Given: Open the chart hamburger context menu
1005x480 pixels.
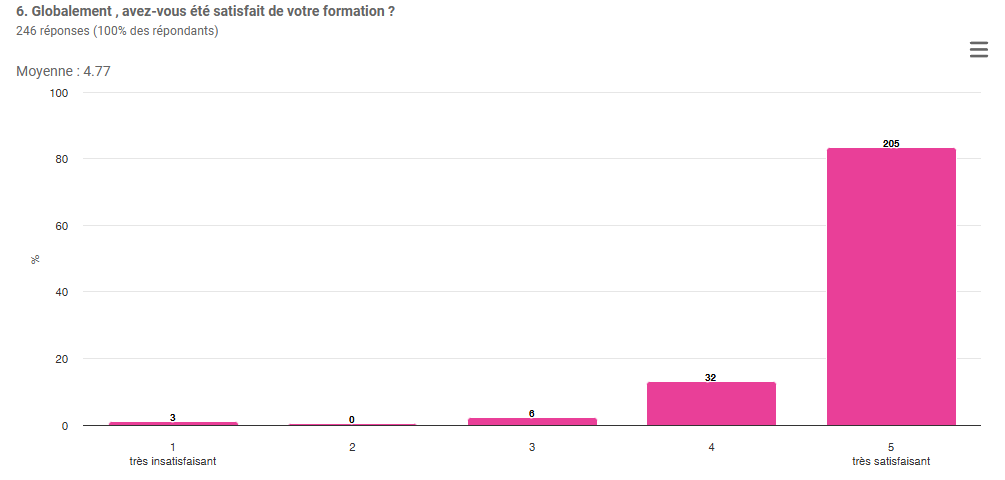Looking at the screenshot, I should click(978, 50).
